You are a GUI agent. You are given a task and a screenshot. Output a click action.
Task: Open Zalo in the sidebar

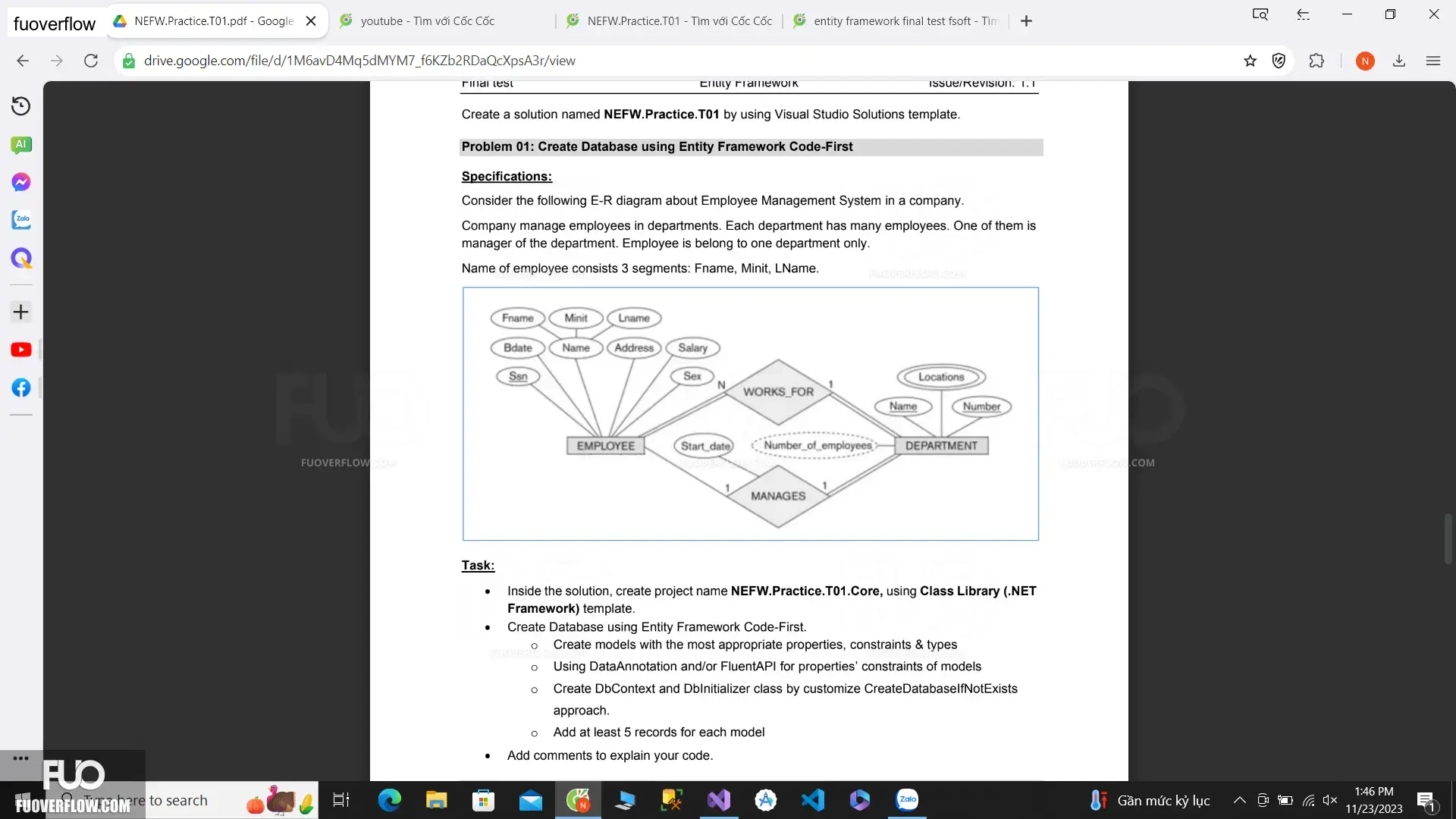pos(21,220)
